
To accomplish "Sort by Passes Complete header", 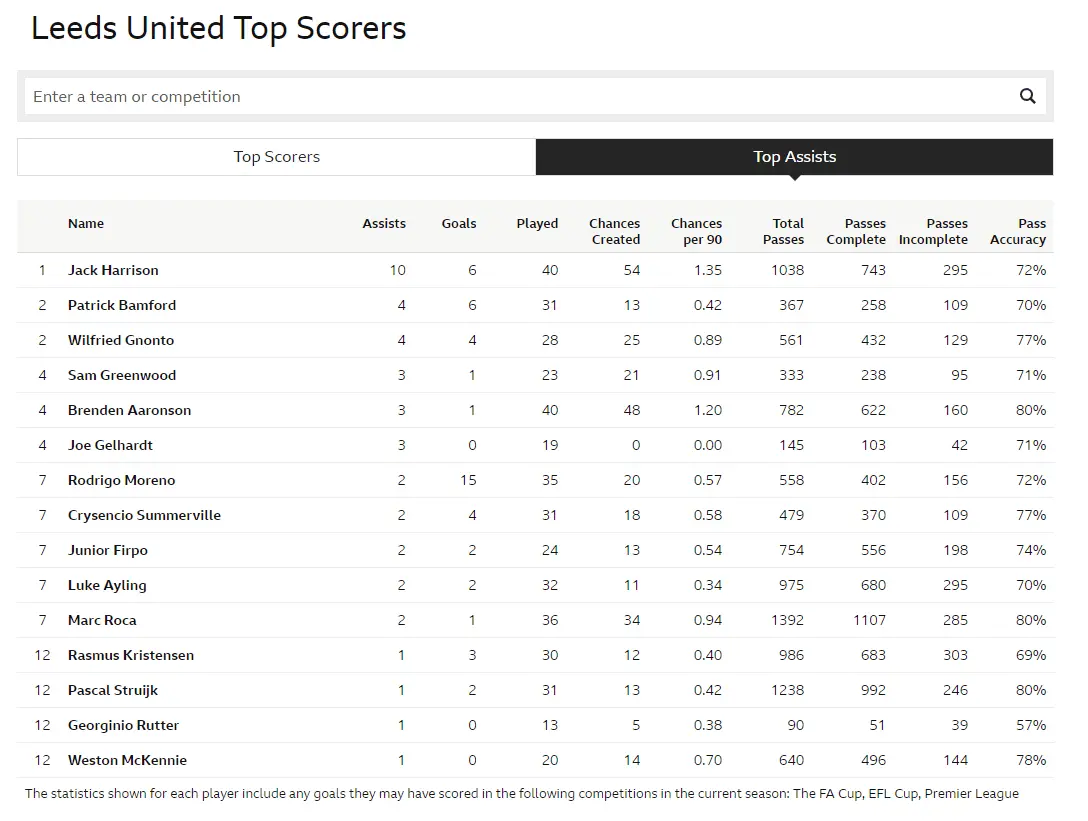I will point(856,231).
